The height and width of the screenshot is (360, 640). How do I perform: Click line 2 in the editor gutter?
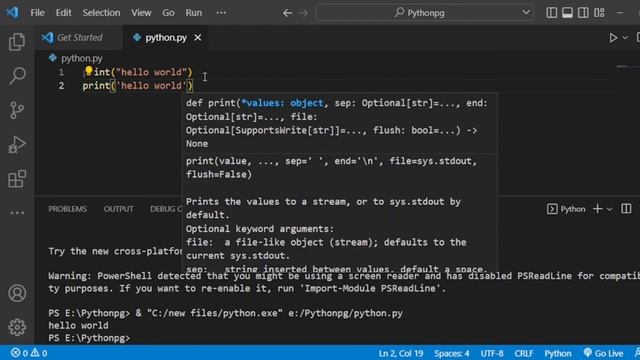point(61,86)
